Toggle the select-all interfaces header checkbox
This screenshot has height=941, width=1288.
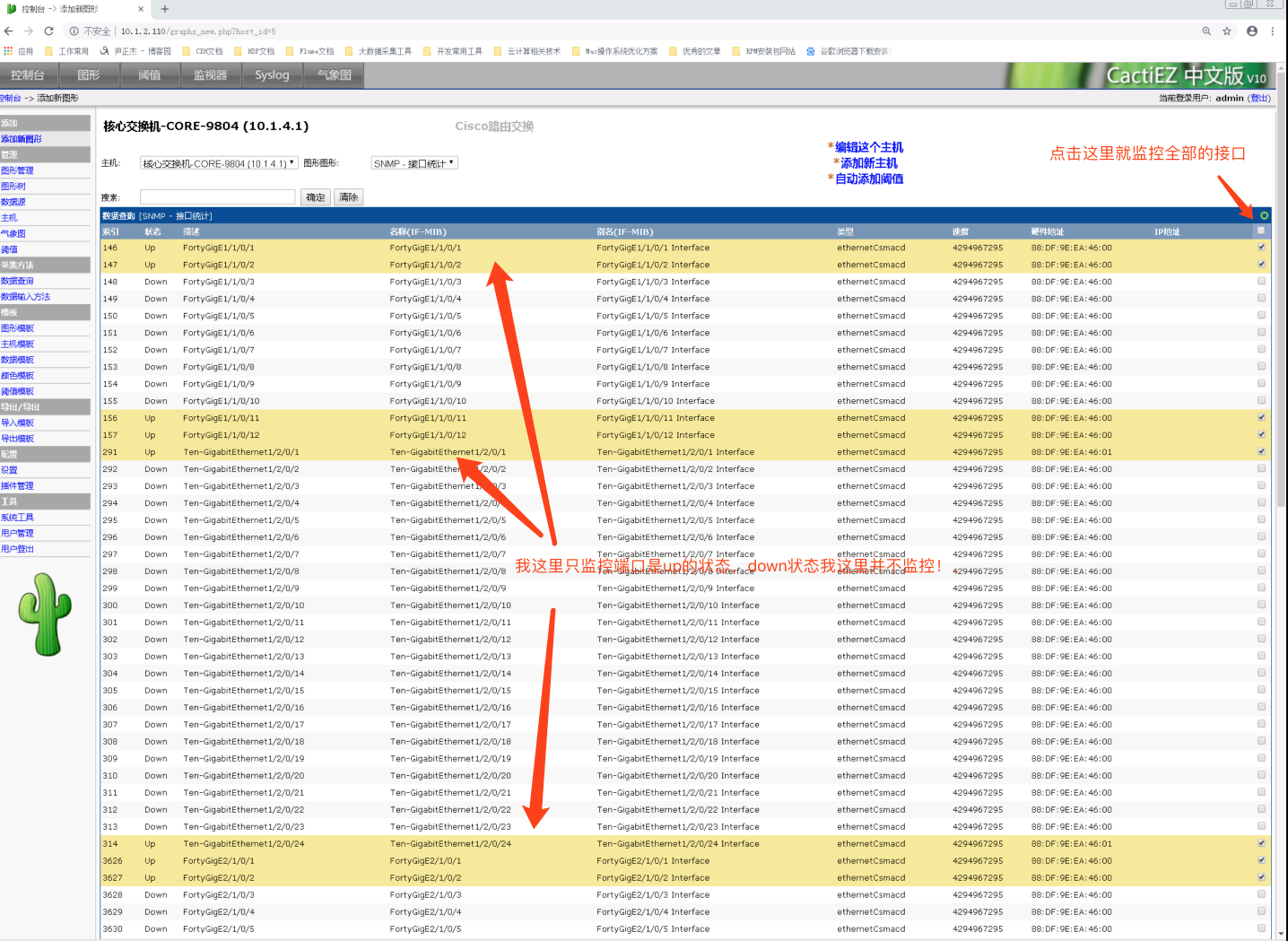tap(1261, 231)
